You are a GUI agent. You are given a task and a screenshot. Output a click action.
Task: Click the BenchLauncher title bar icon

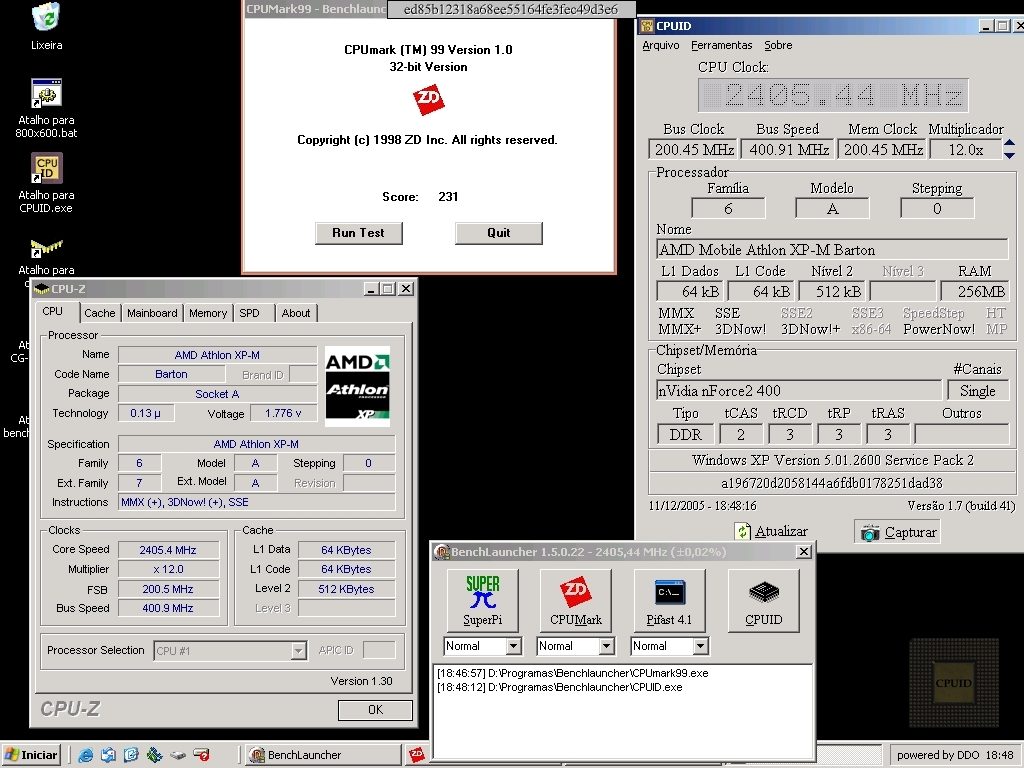click(x=442, y=552)
